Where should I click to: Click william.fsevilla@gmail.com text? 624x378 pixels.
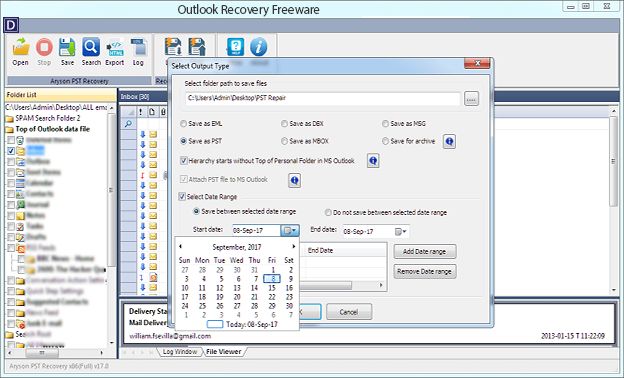170,336
